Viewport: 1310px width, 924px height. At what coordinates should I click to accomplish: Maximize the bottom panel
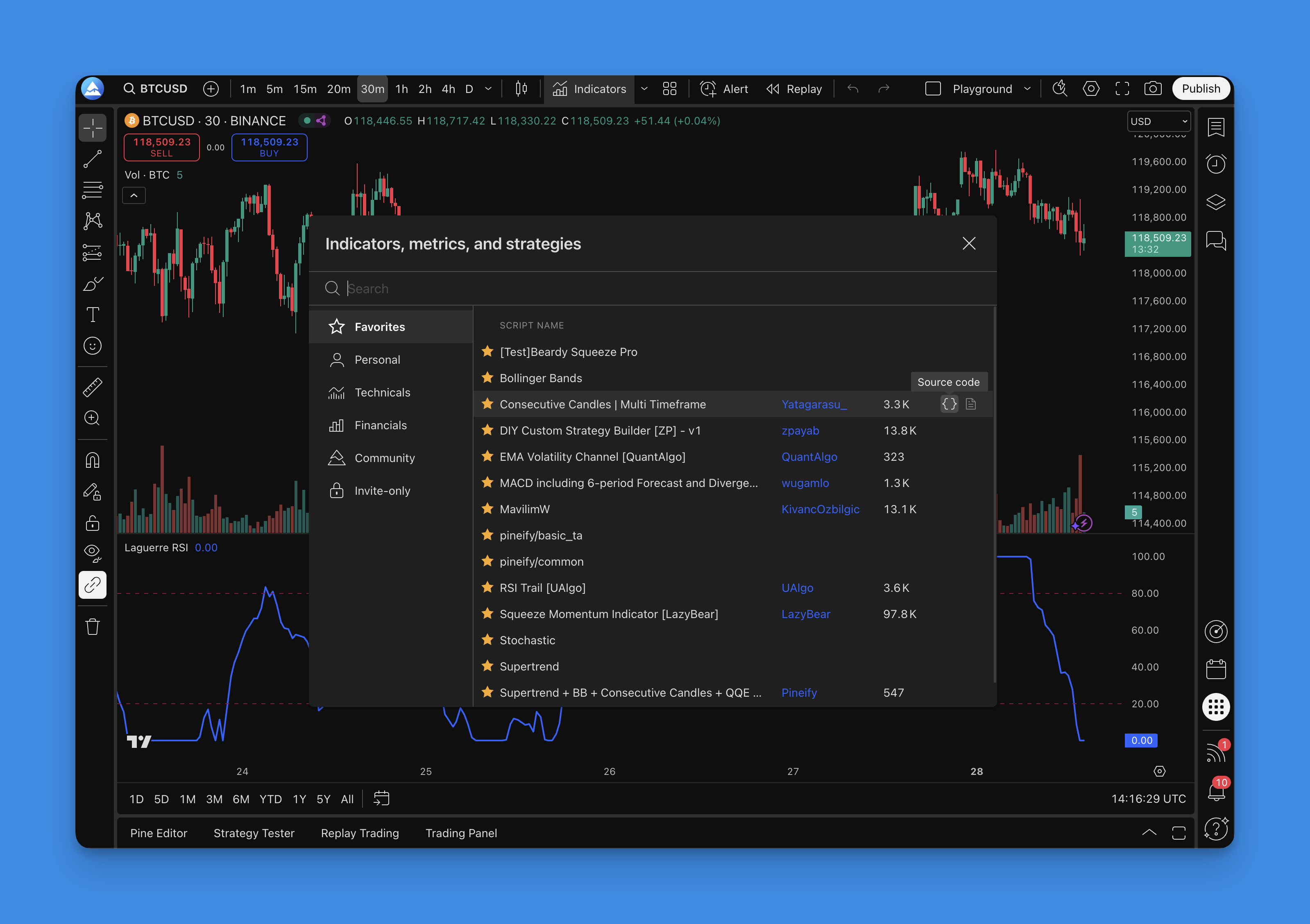point(1179,833)
